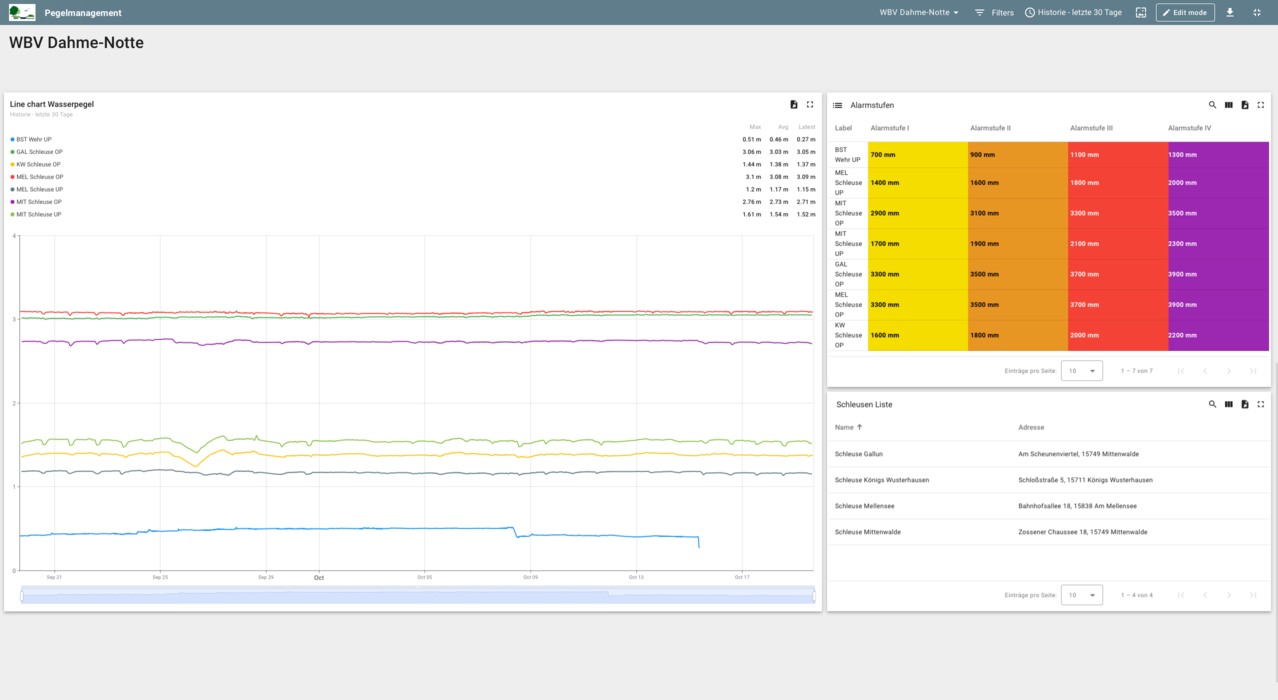The image size is (1278, 700).
Task: Sort the list by Name column header
Action: tap(845, 428)
